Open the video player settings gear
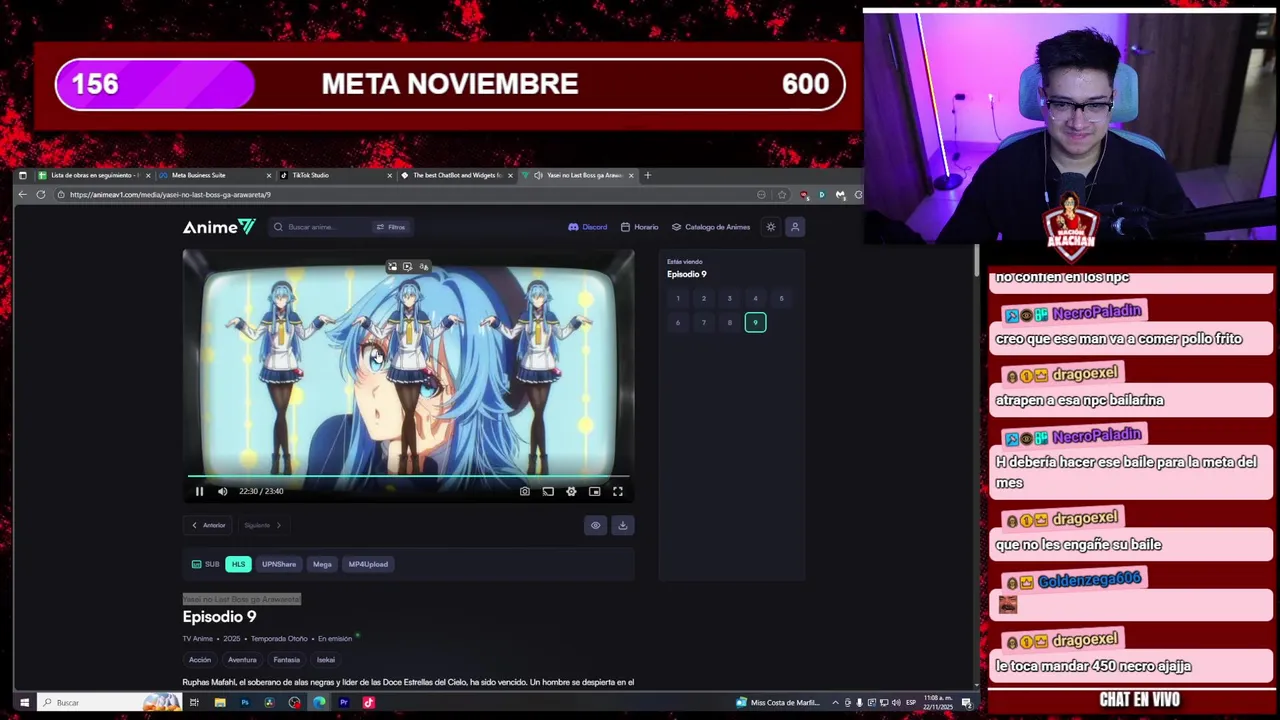Viewport: 1280px width, 720px height. click(x=571, y=491)
